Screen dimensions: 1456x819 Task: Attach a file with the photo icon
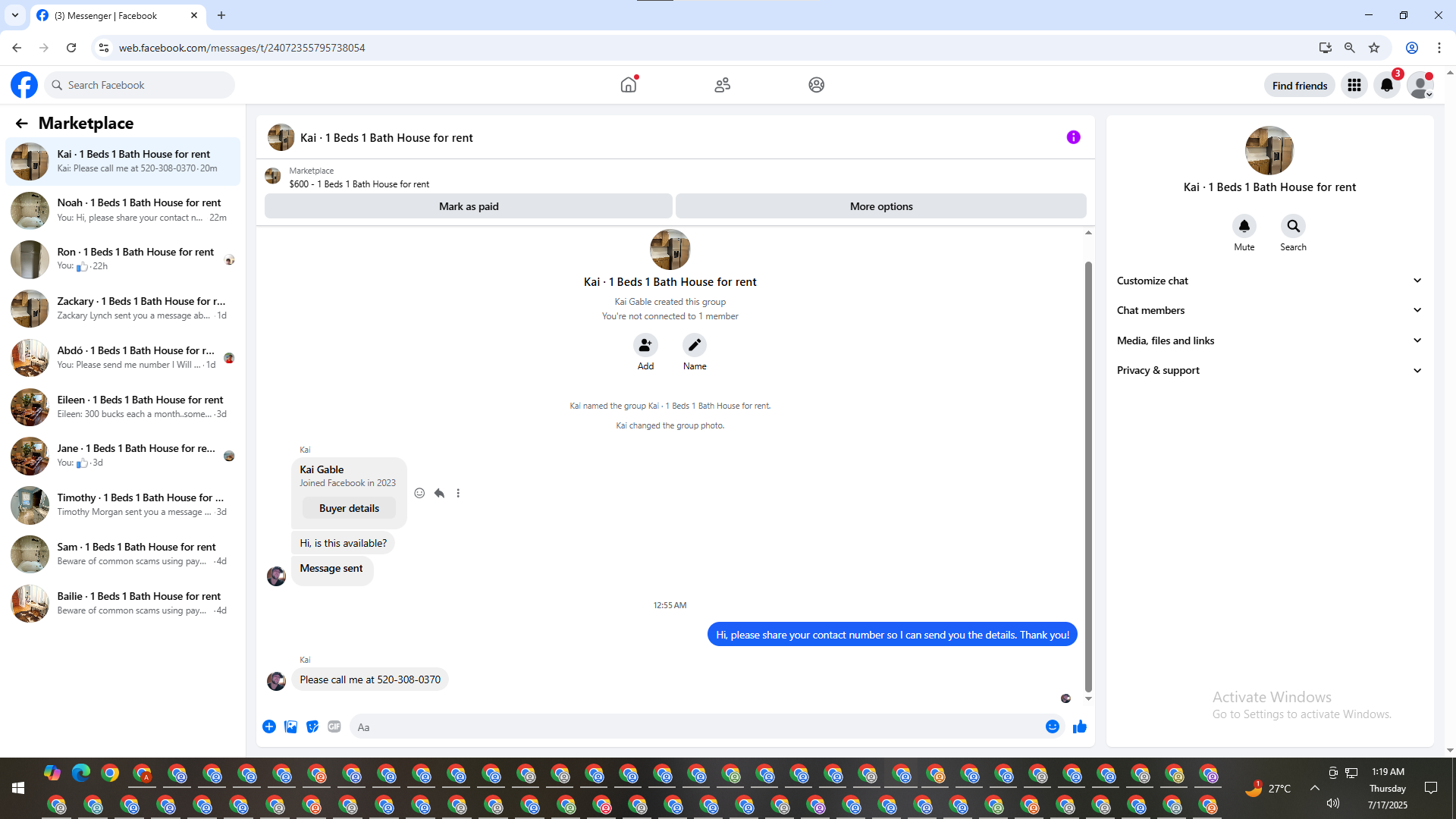290,726
